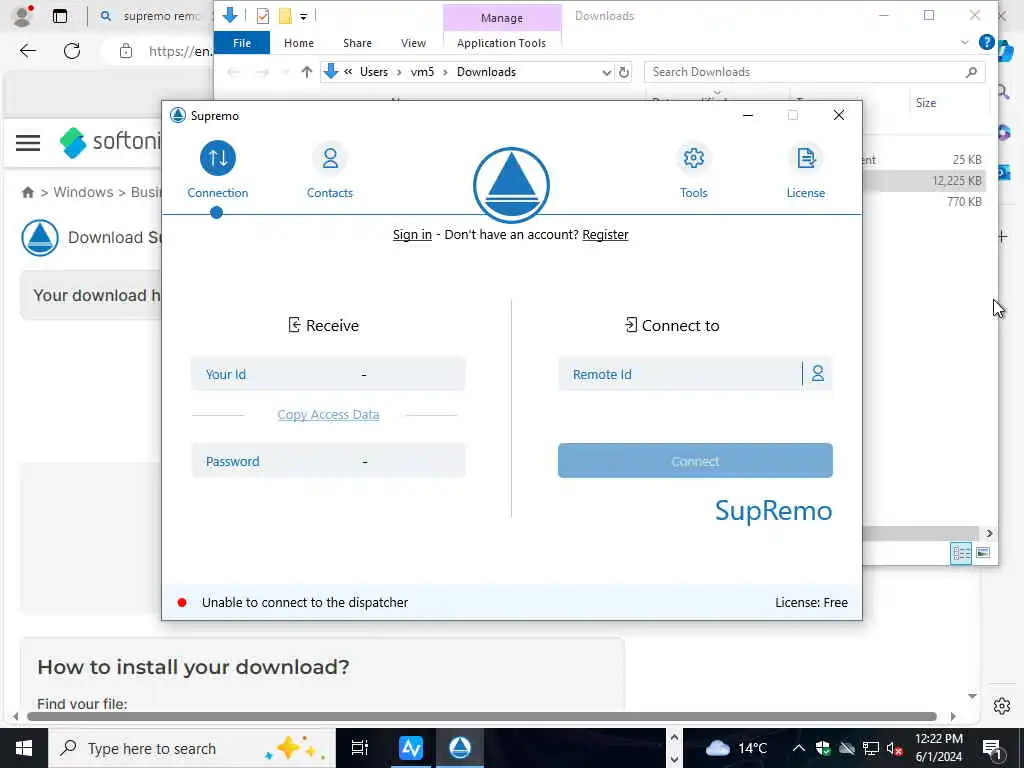This screenshot has height=768, width=1024.
Task: Click Sign in link in Supremo
Action: (412, 234)
